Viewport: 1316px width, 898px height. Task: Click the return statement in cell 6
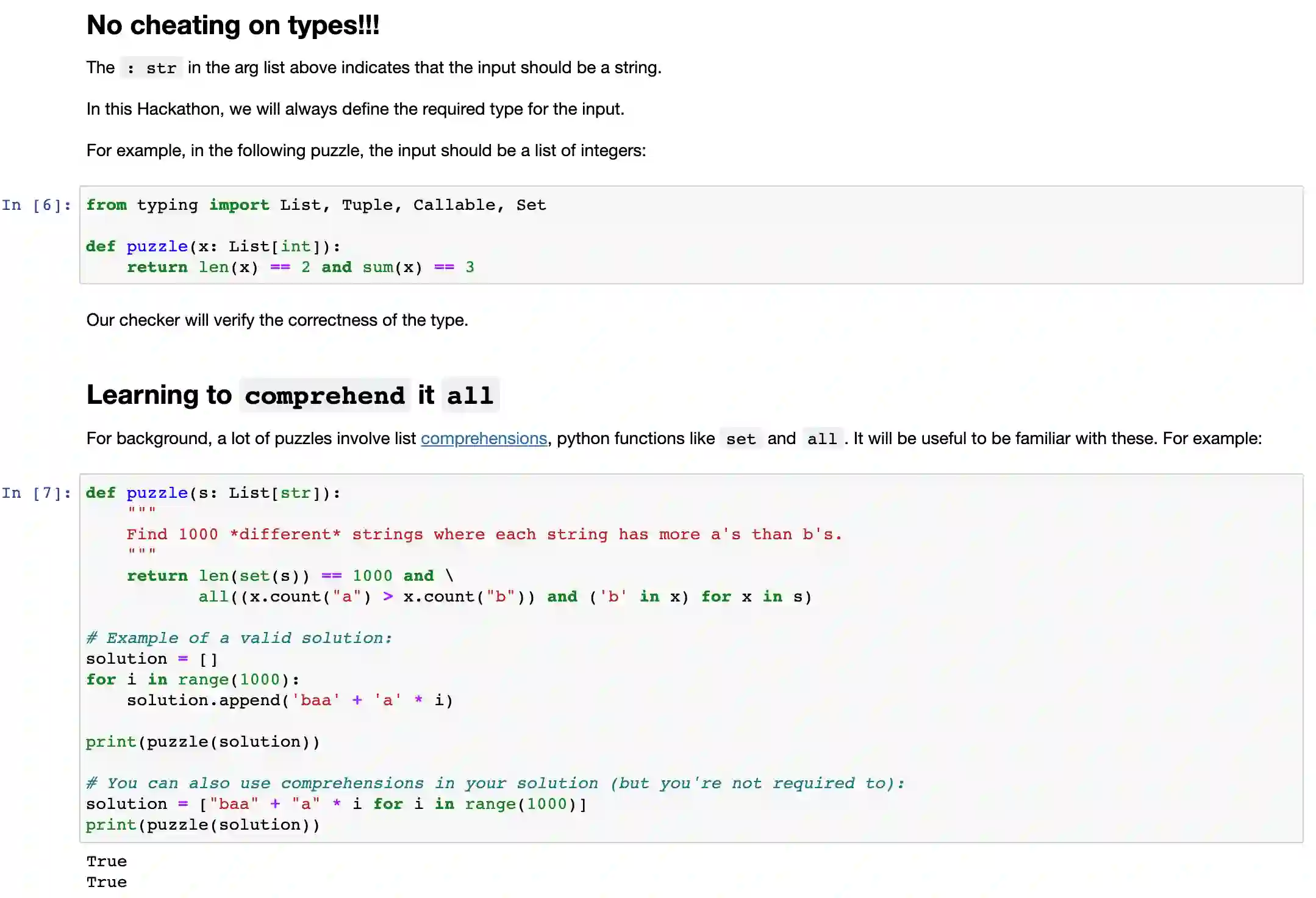(300, 267)
